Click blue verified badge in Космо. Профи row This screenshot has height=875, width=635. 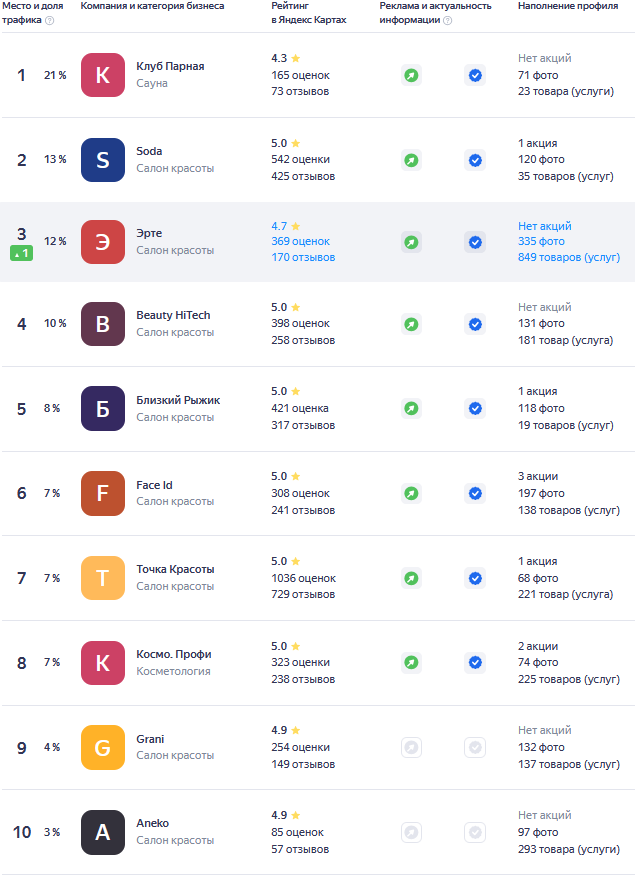coord(475,662)
